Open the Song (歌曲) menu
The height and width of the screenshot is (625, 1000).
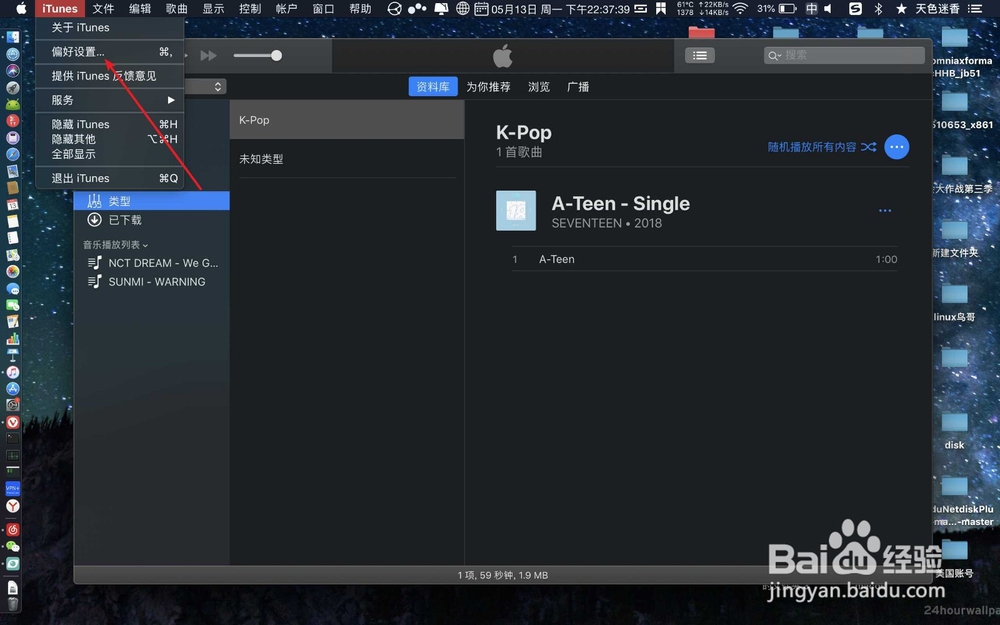(177, 8)
